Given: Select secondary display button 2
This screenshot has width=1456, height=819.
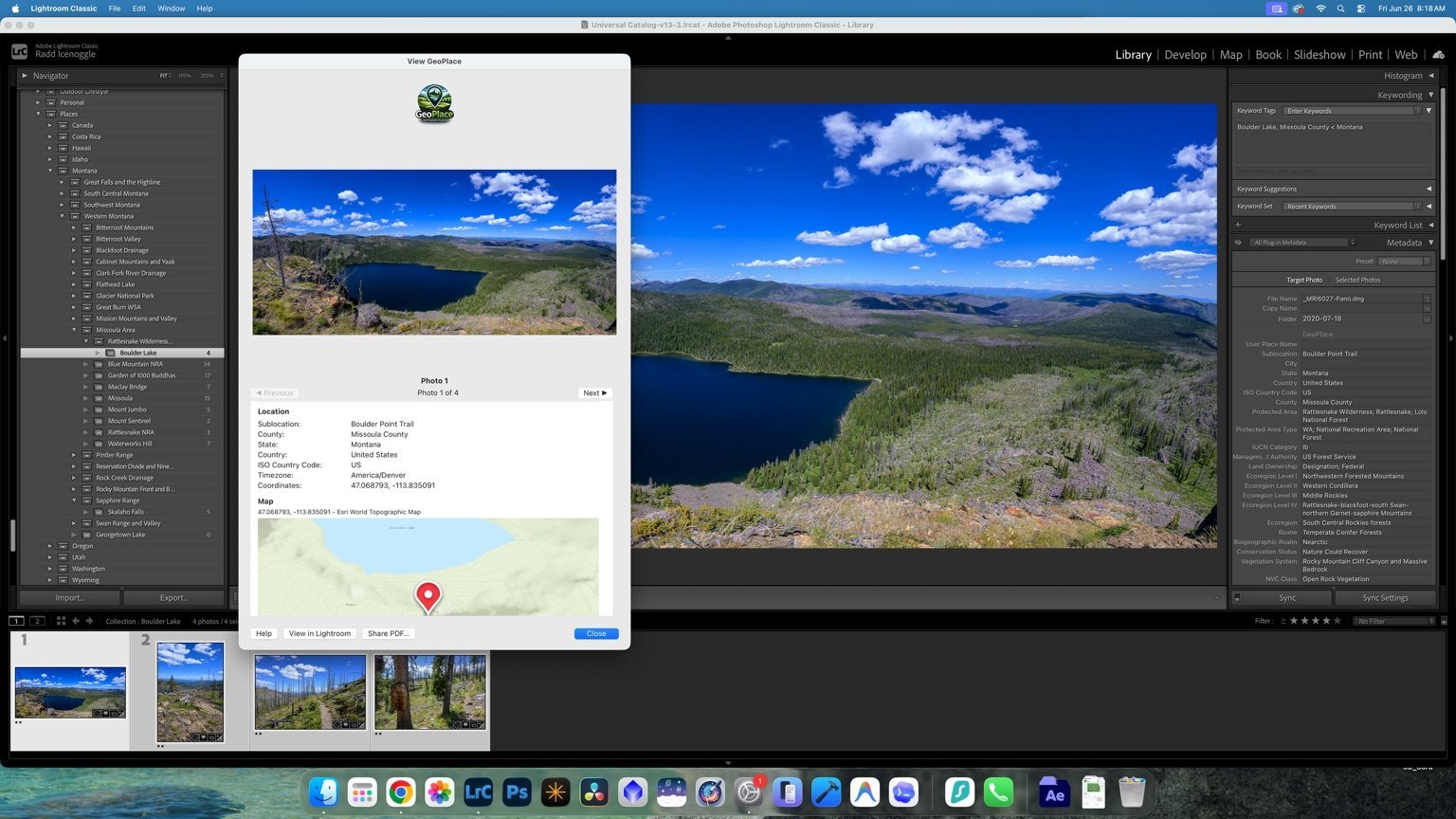Looking at the screenshot, I should coord(37,621).
